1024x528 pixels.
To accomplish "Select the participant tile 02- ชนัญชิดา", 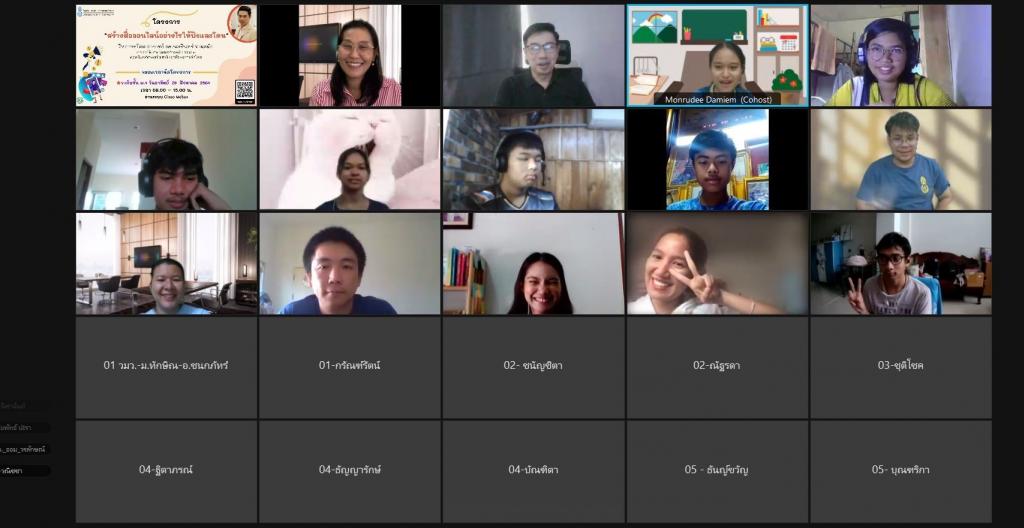I will coord(533,366).
